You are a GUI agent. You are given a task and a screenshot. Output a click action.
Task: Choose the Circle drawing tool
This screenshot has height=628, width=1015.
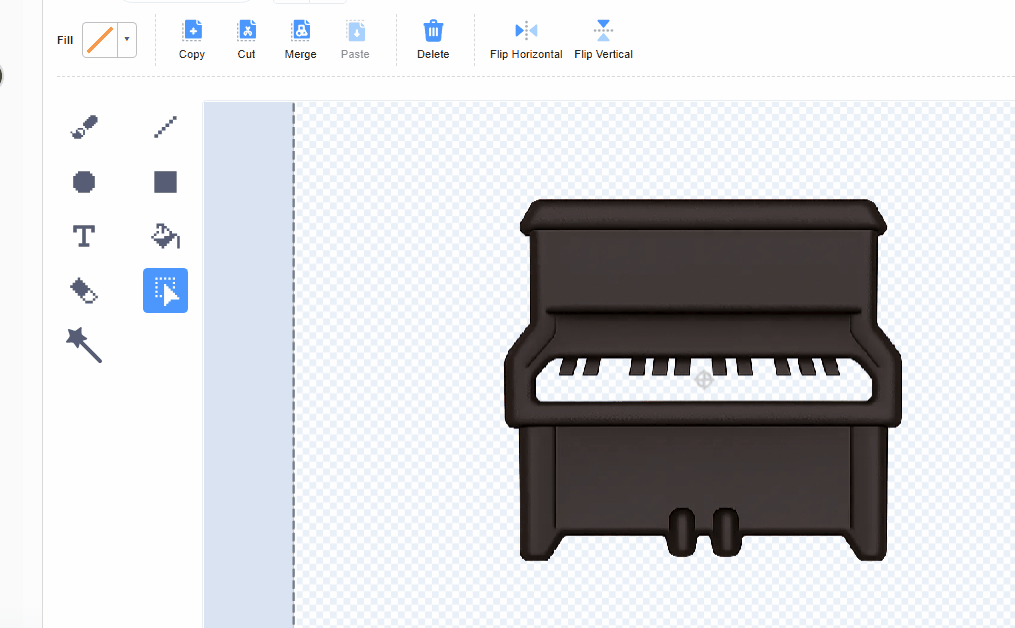84,181
